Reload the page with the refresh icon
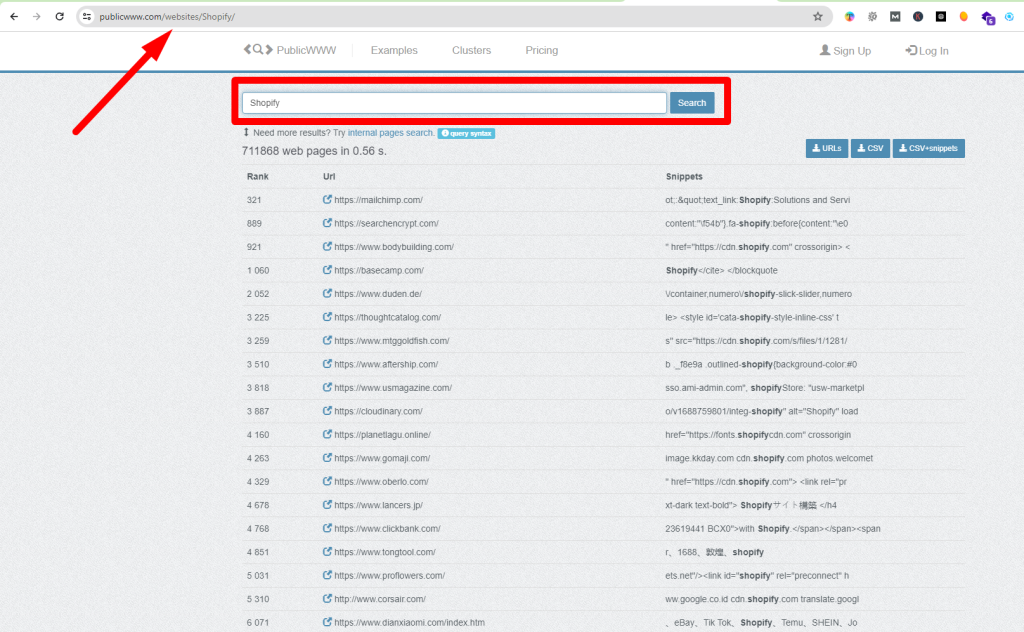The image size is (1024, 632). (x=59, y=16)
